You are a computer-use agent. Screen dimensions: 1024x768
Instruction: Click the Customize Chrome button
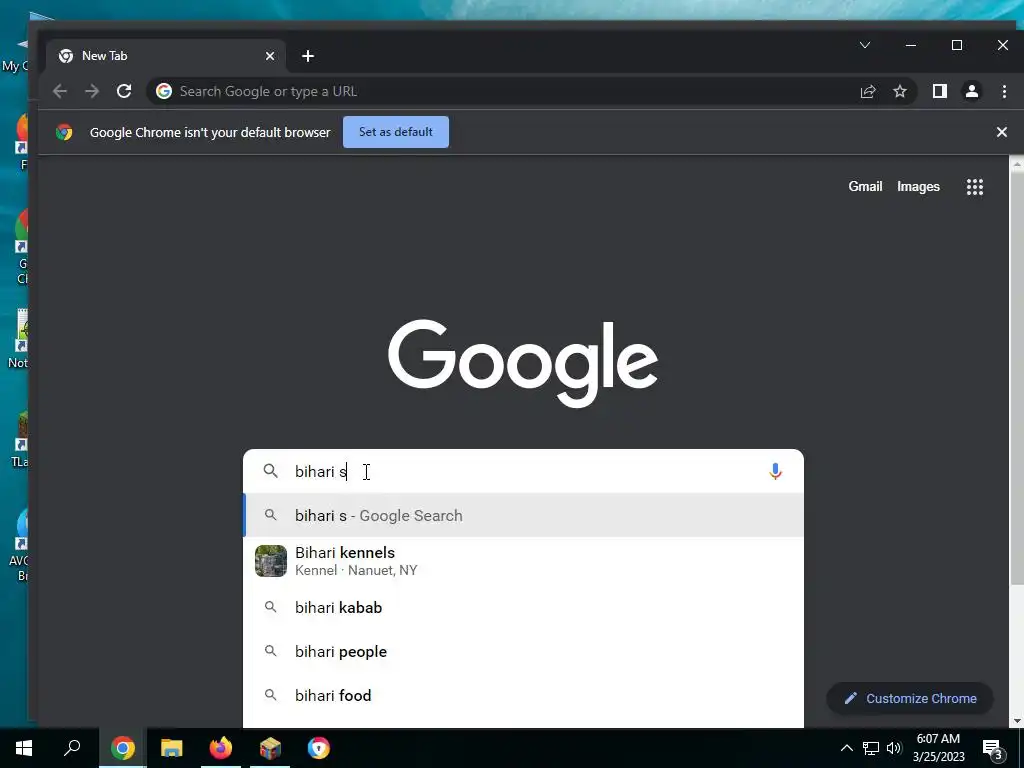(x=910, y=698)
